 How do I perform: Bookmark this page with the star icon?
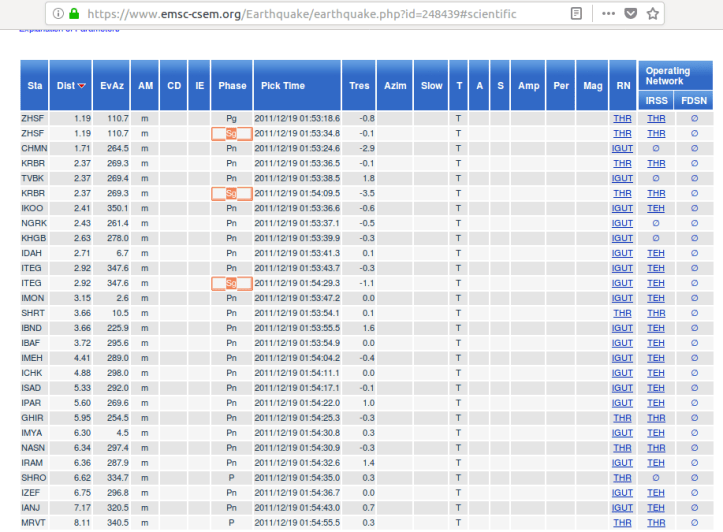(654, 14)
